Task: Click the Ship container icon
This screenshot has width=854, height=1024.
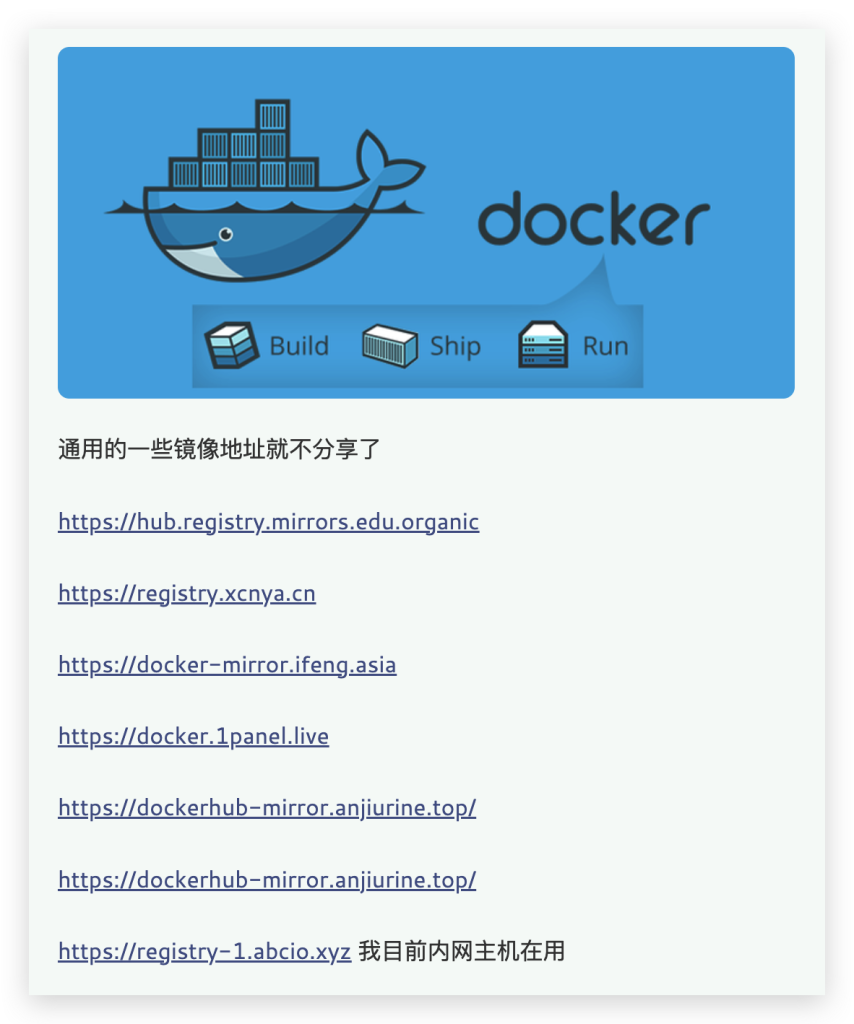Action: (x=390, y=345)
